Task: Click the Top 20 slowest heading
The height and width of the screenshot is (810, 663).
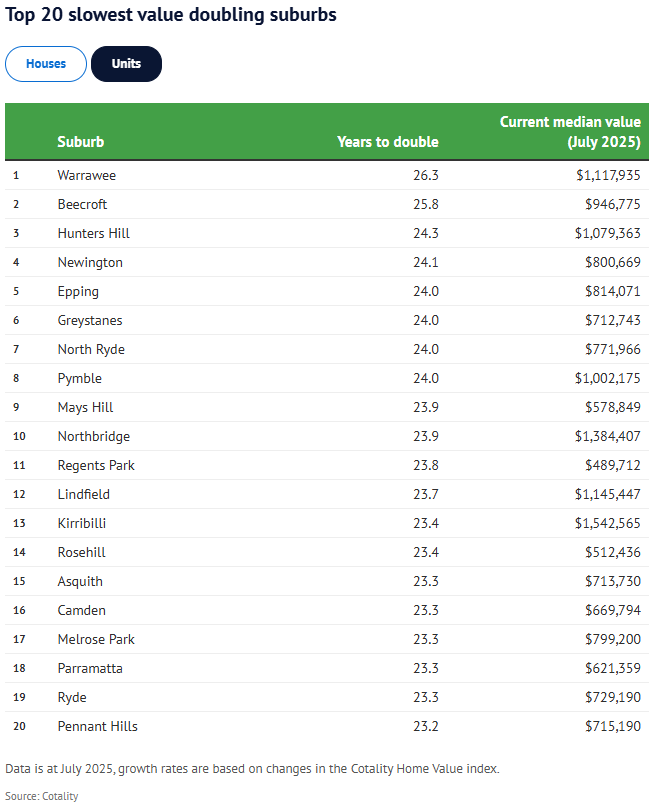Action: [x=172, y=15]
